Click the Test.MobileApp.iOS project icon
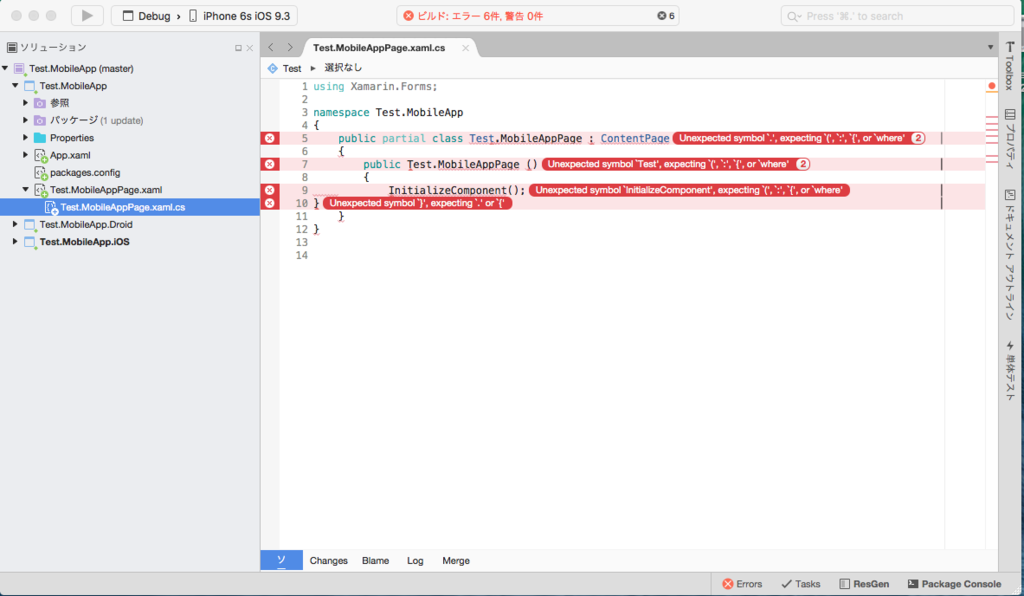 pyautogui.click(x=29, y=242)
